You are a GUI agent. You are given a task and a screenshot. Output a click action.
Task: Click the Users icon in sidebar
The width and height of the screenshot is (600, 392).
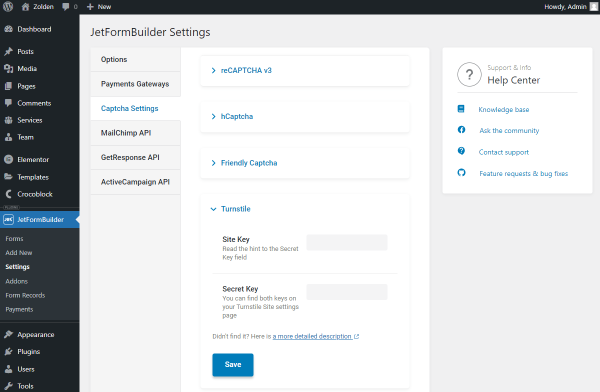(8, 369)
